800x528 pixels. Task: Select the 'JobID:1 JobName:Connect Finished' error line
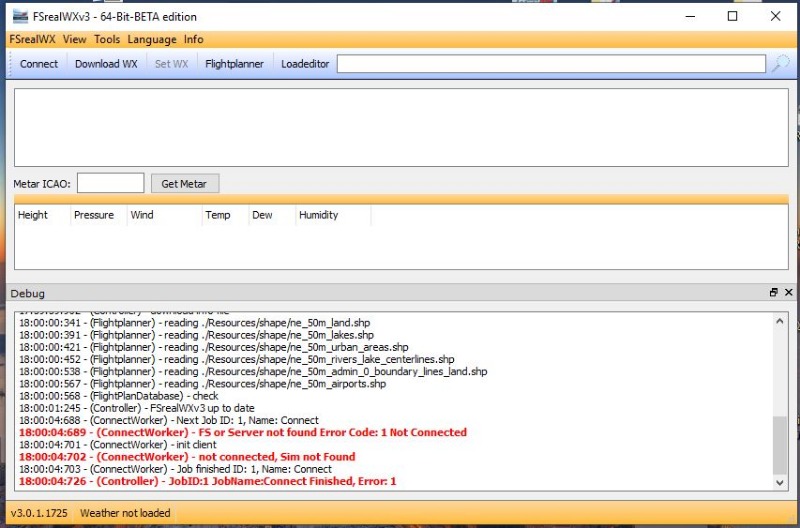tap(208, 481)
